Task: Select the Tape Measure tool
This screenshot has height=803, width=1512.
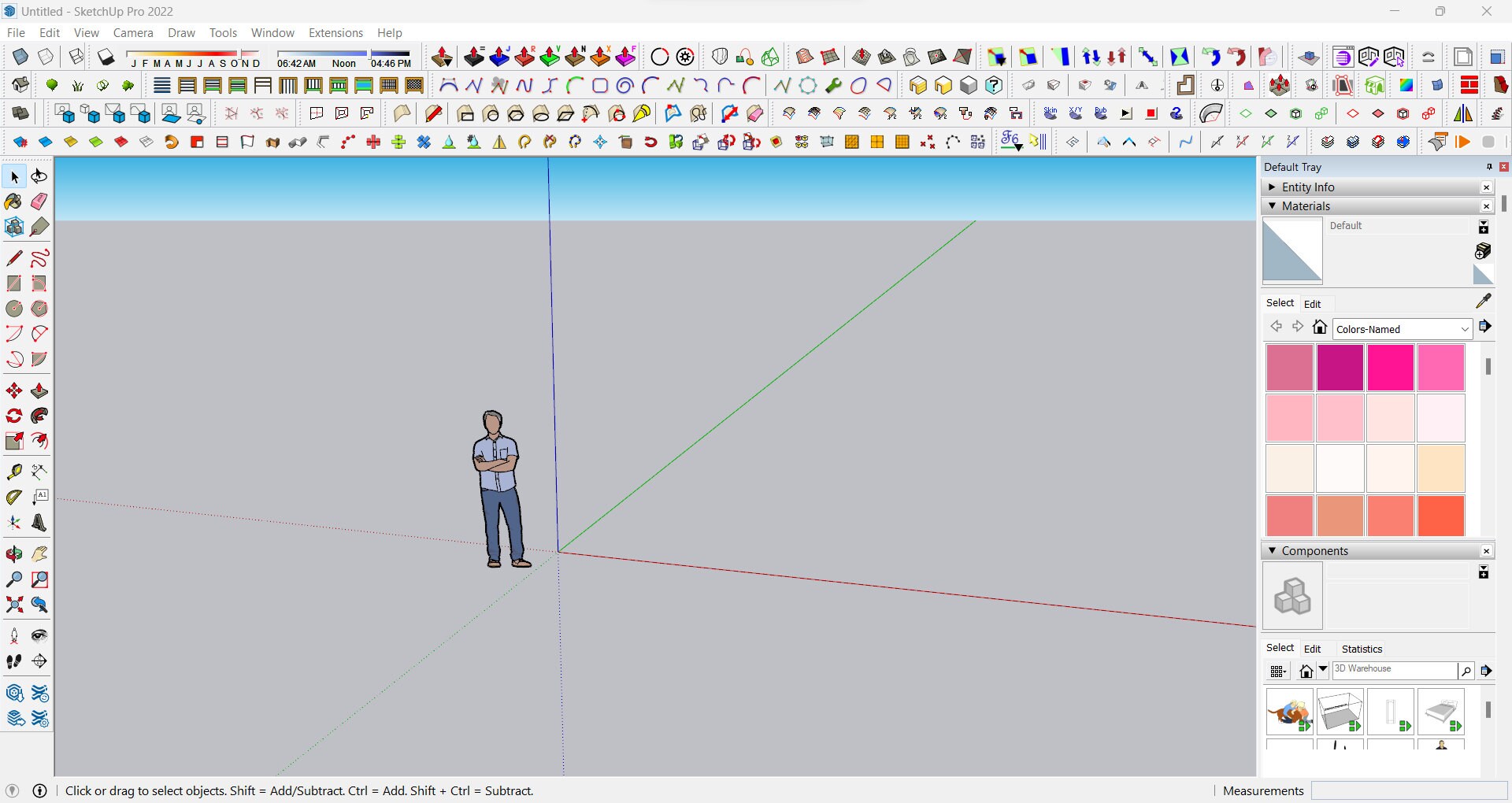Action: pos(13,472)
